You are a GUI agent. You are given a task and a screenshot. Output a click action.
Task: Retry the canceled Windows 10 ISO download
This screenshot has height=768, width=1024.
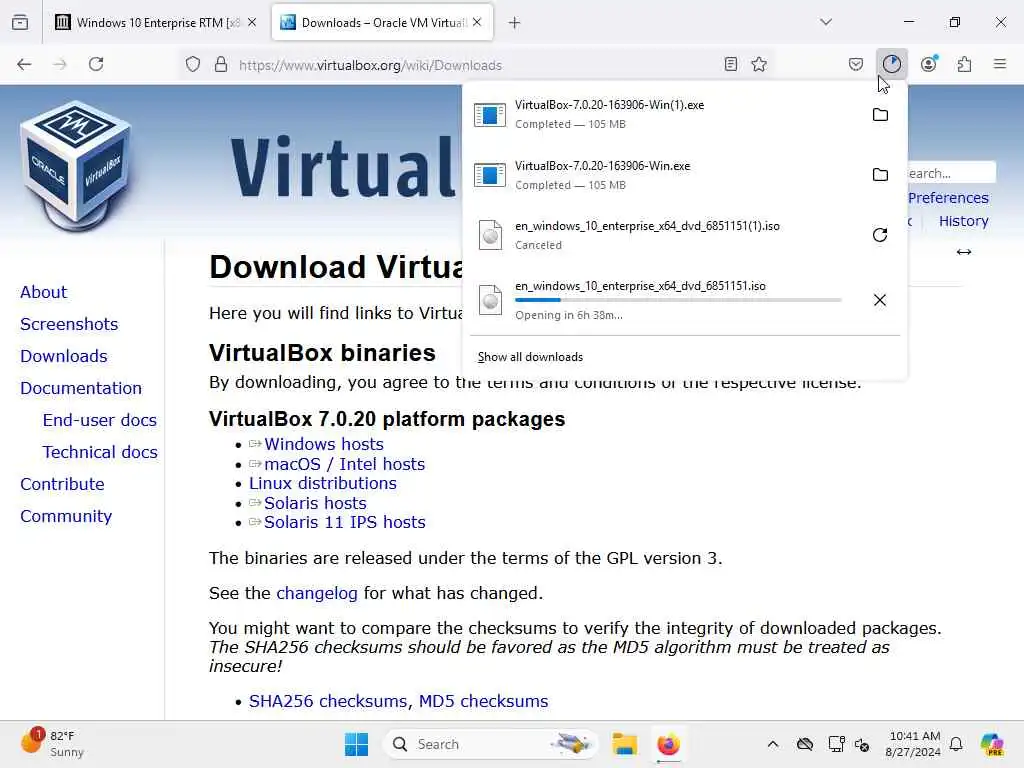coord(880,234)
